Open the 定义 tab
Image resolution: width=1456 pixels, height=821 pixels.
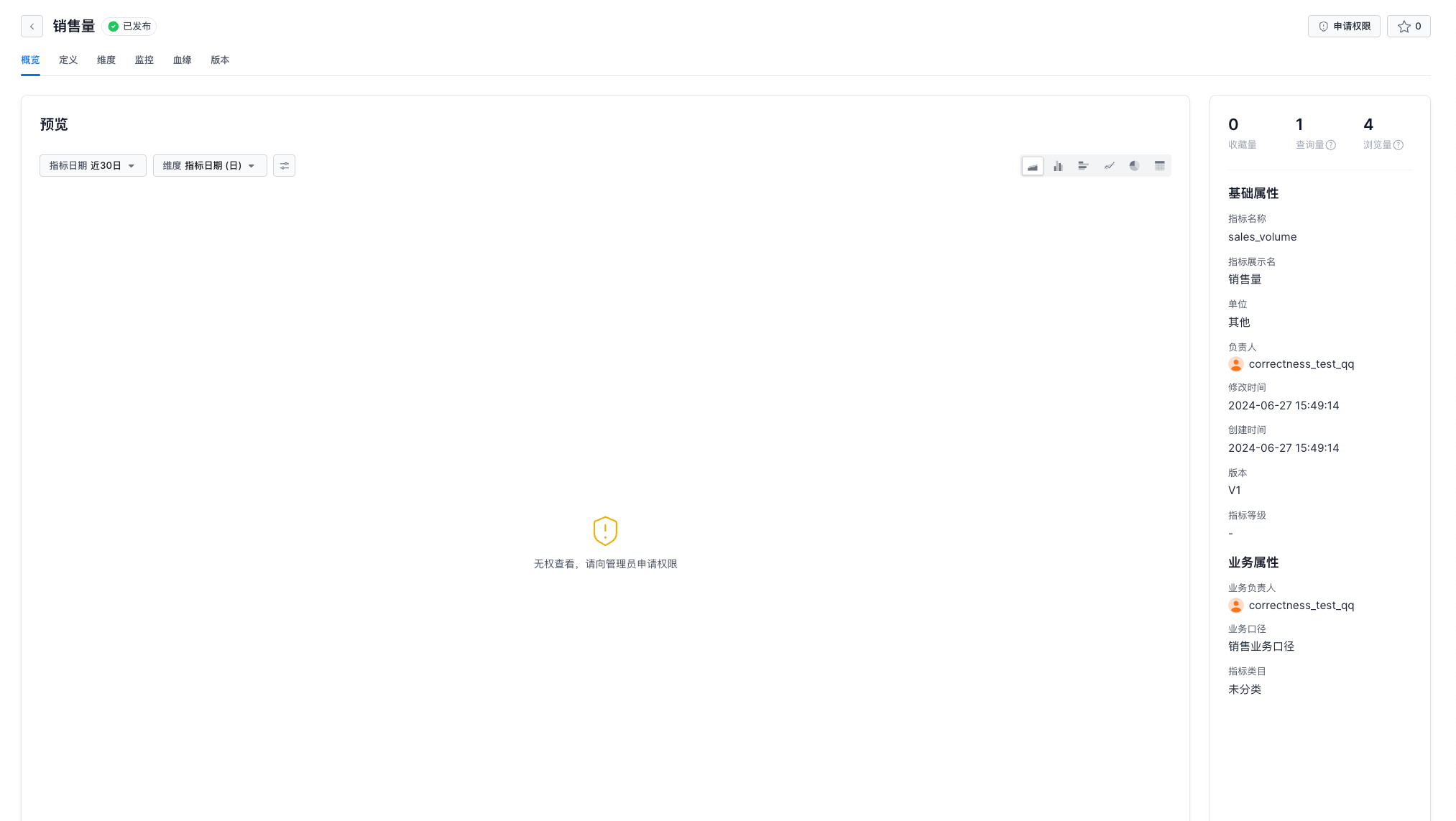[68, 60]
